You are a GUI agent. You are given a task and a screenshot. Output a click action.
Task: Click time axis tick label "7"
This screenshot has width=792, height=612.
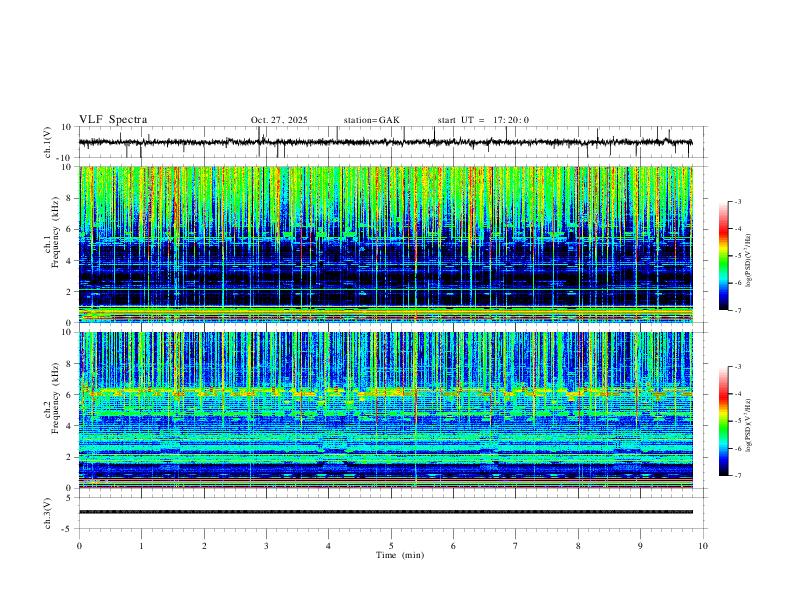point(516,546)
